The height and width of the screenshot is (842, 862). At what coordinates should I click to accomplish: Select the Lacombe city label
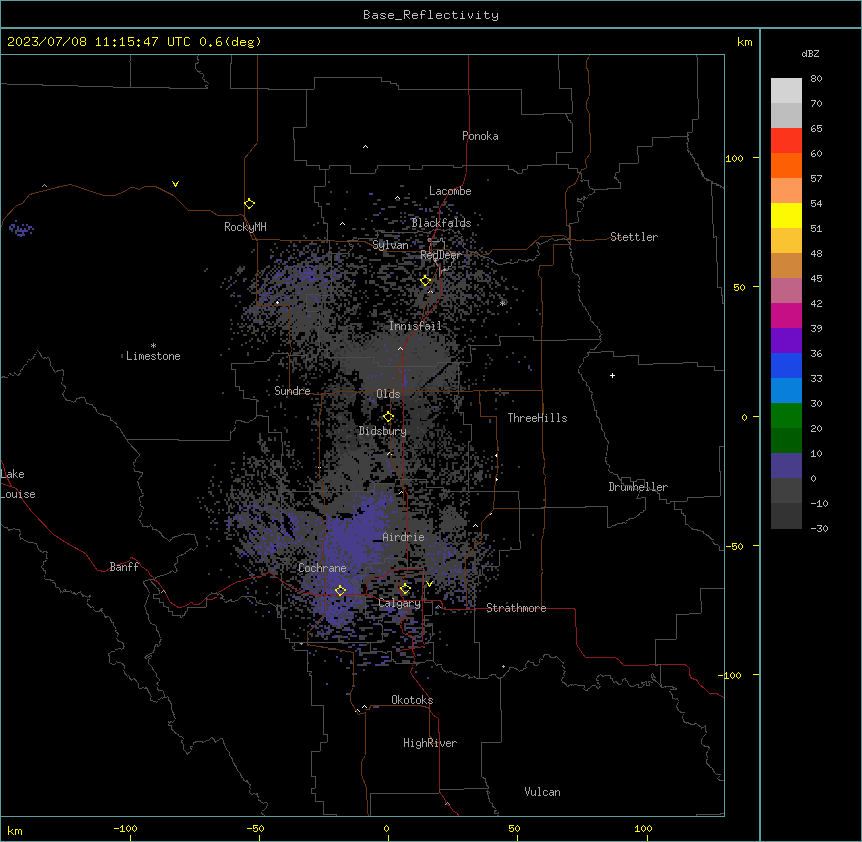450,191
